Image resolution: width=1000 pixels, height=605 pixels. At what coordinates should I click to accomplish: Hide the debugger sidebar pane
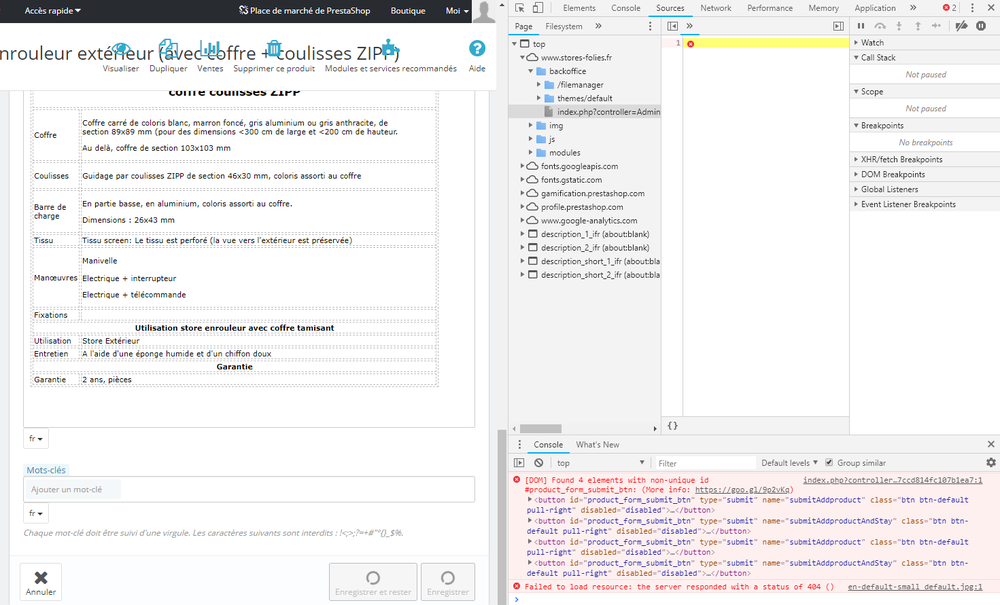(x=838, y=26)
